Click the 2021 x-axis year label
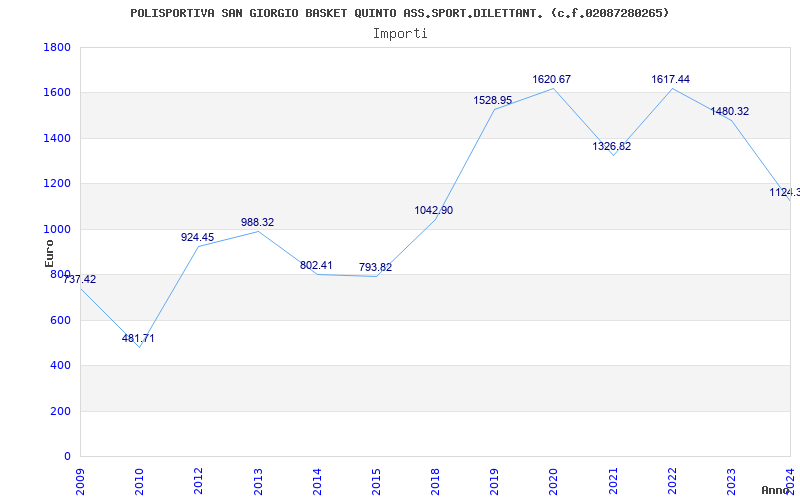 613,481
